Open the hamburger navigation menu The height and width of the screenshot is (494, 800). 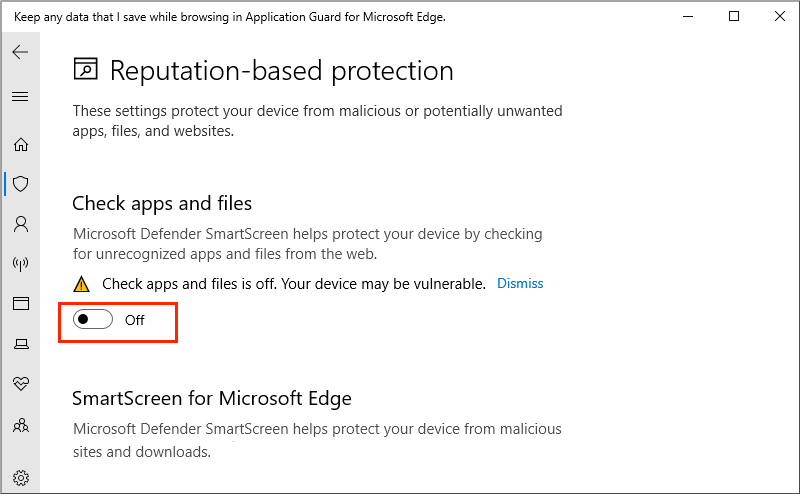pyautogui.click(x=20, y=97)
